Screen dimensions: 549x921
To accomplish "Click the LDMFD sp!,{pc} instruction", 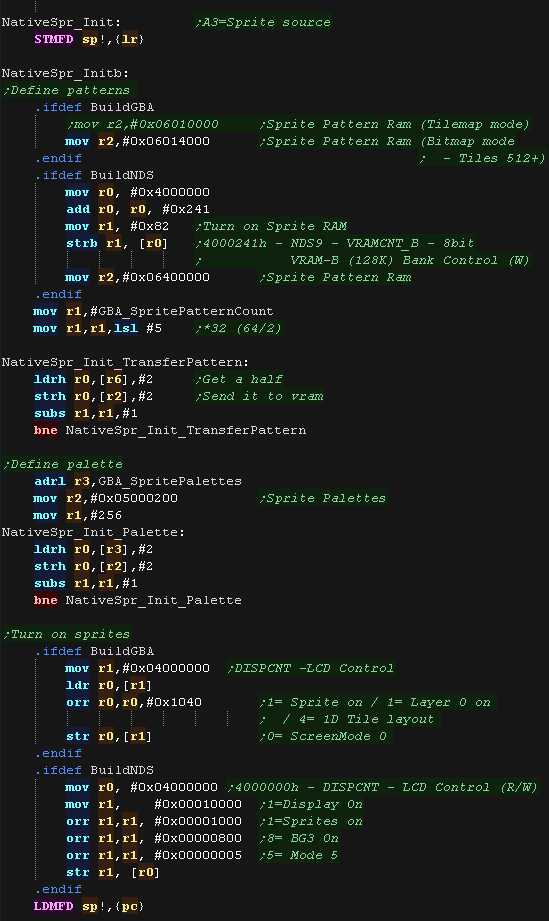I will pos(89,906).
